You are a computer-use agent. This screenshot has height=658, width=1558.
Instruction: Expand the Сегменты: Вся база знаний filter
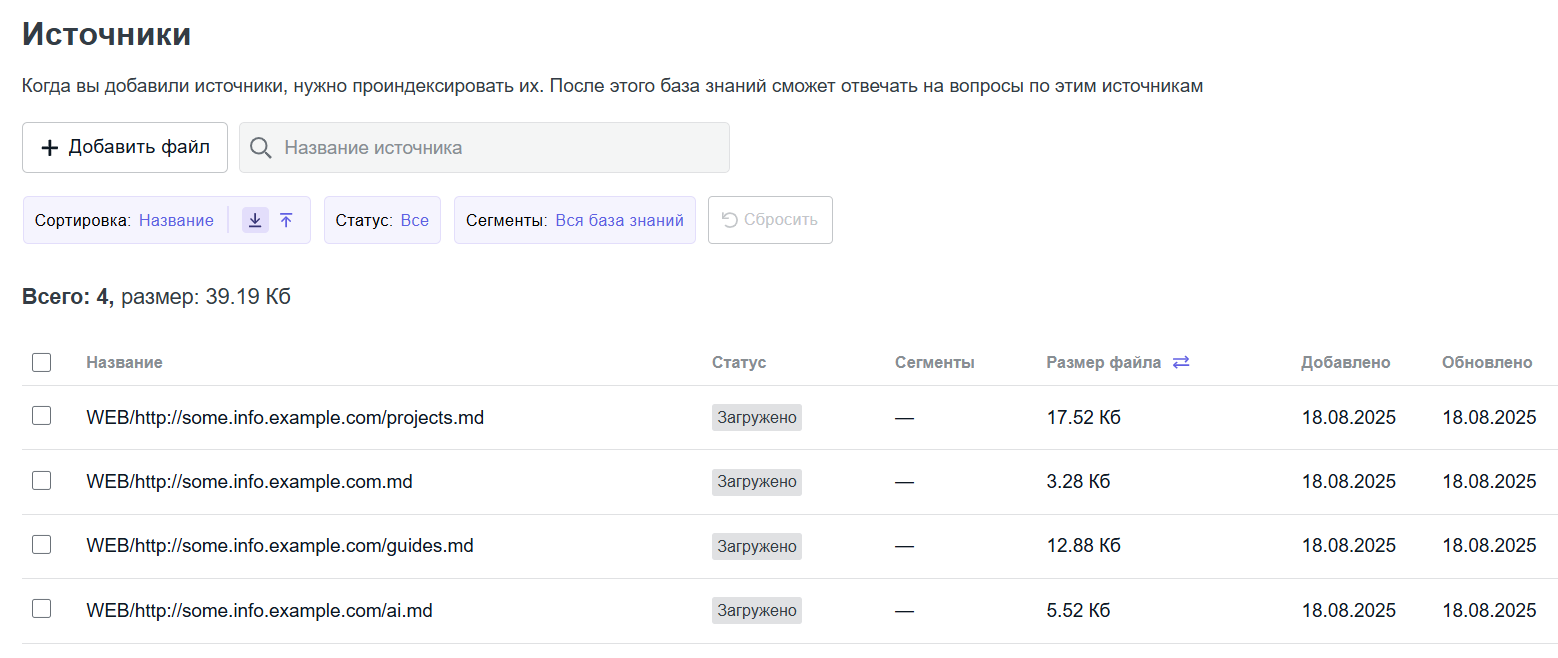click(574, 221)
